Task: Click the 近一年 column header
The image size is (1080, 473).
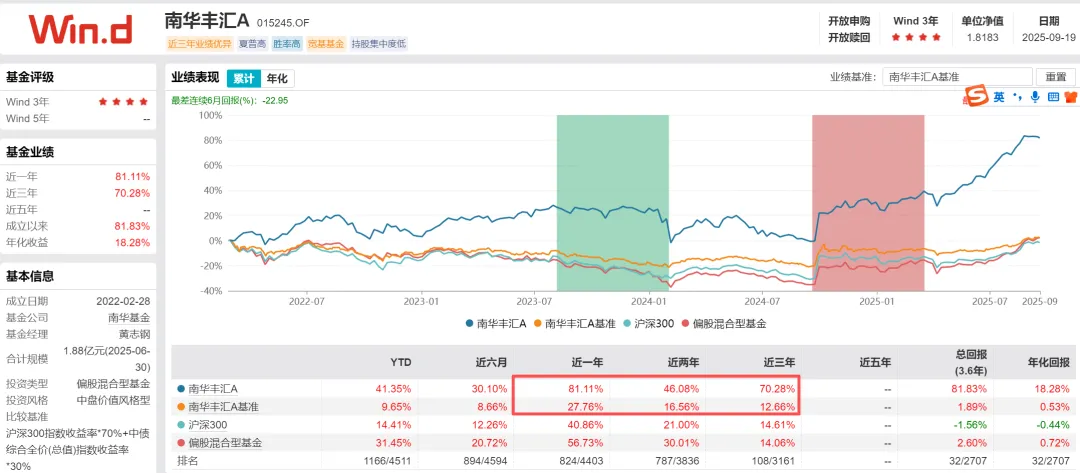Action: 589,362
